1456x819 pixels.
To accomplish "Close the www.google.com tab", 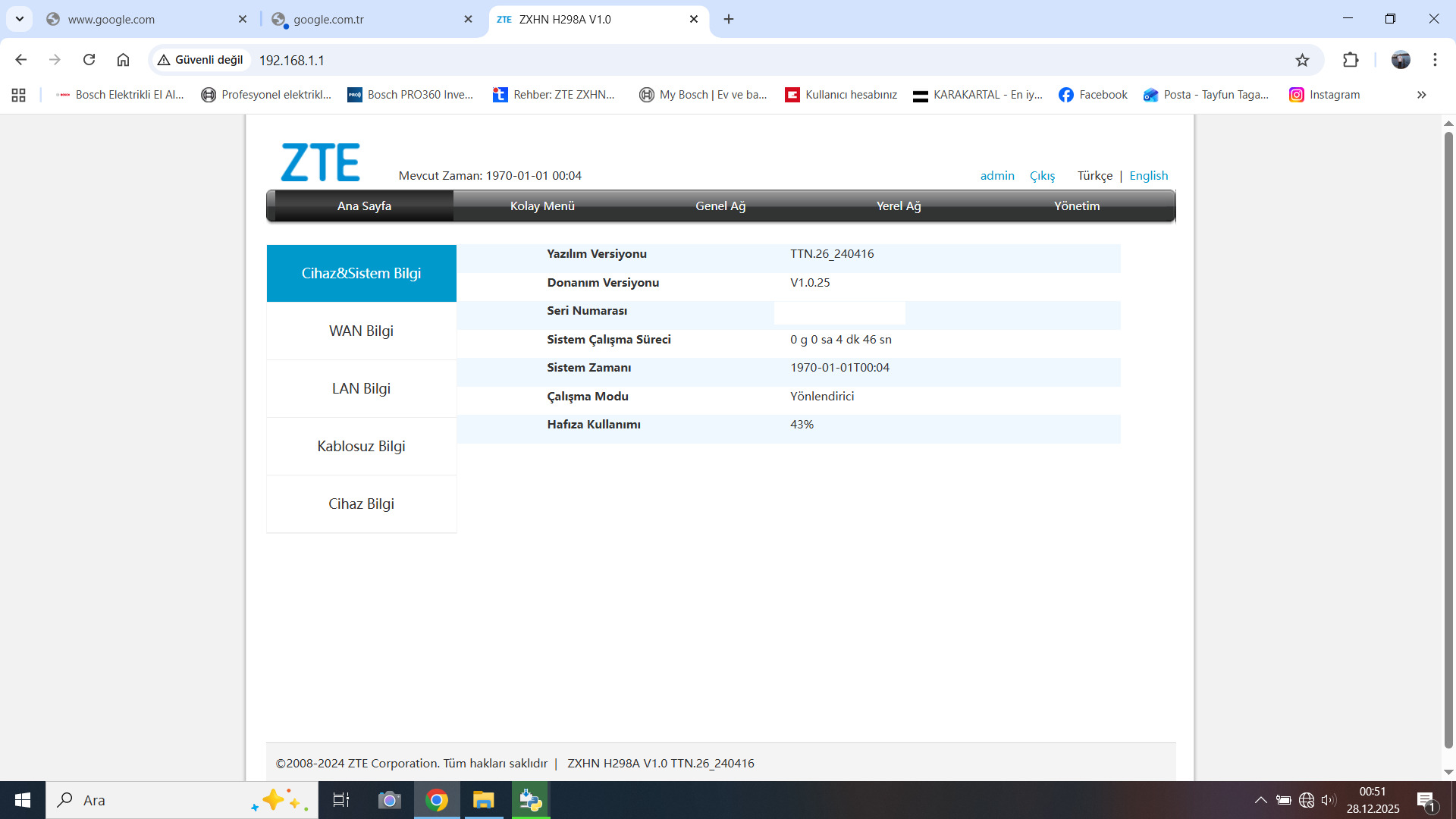I will [x=243, y=19].
